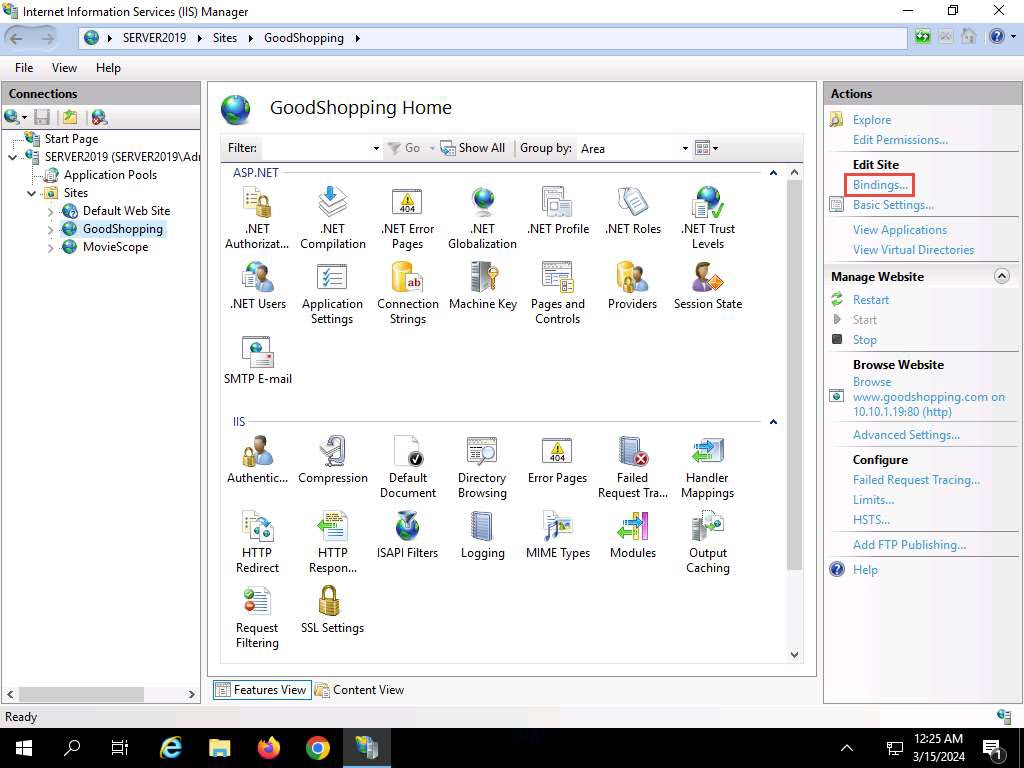The height and width of the screenshot is (768, 1024).
Task: Collapse the ASP.NET group section
Action: coord(773,173)
